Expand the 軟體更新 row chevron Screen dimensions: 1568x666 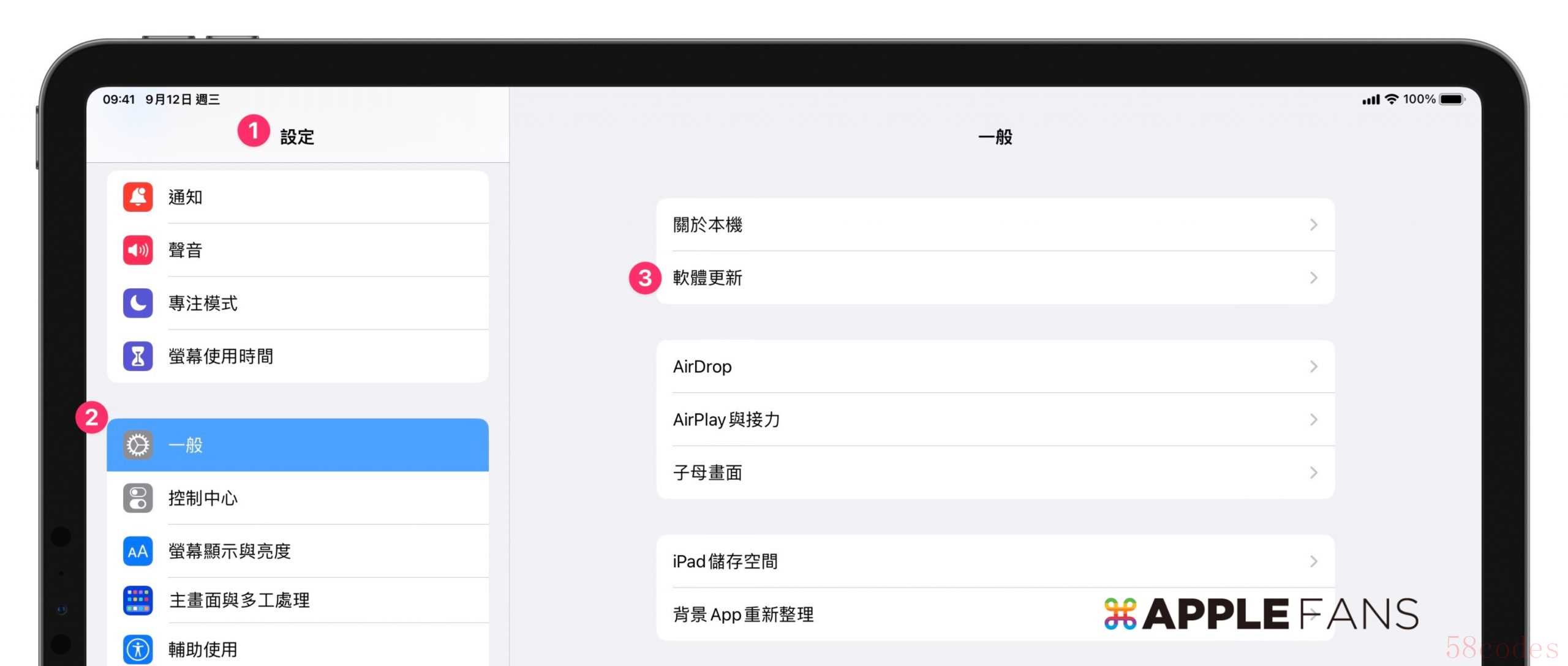coord(1313,278)
